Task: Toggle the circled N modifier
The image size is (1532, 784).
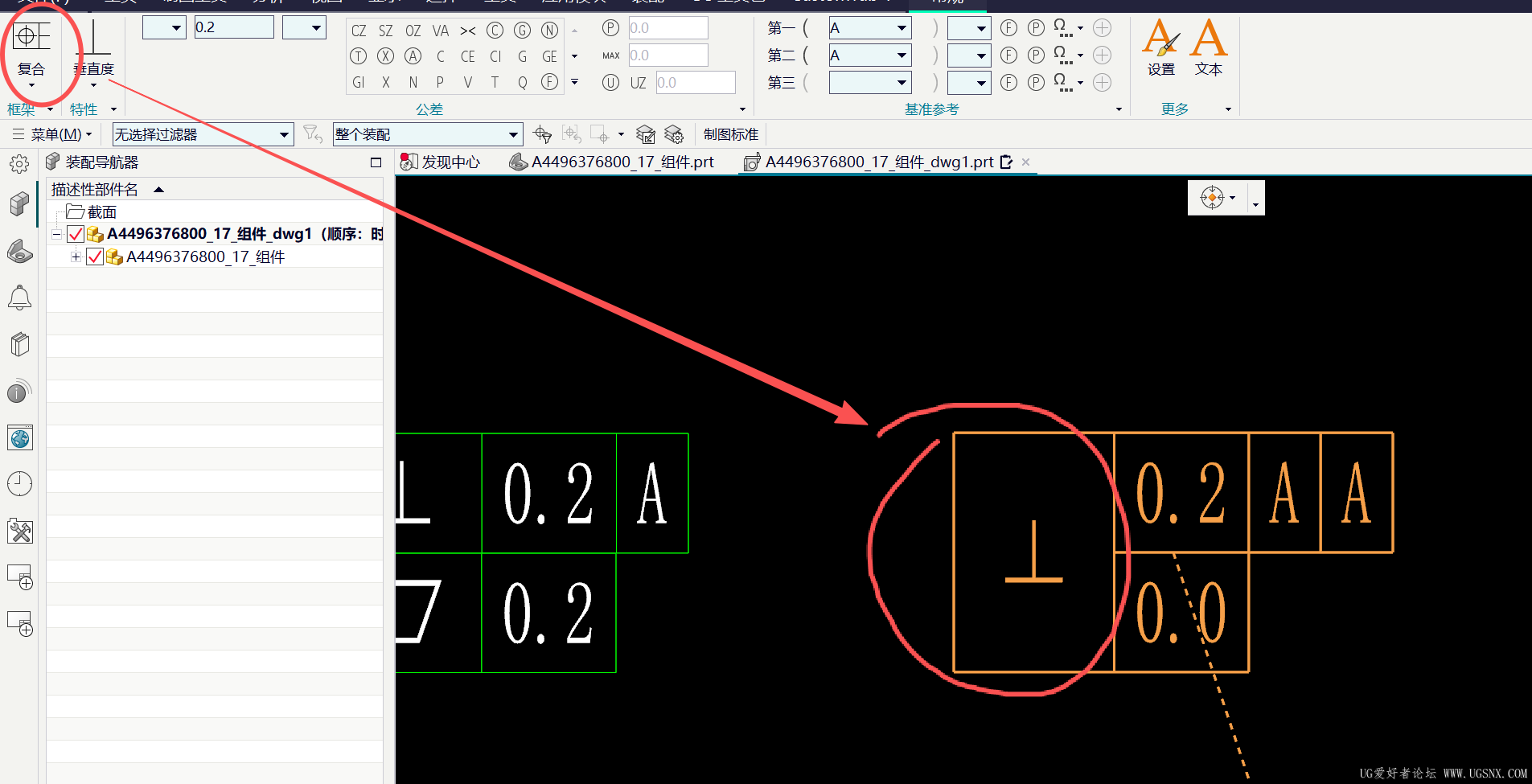Action: pos(550,31)
